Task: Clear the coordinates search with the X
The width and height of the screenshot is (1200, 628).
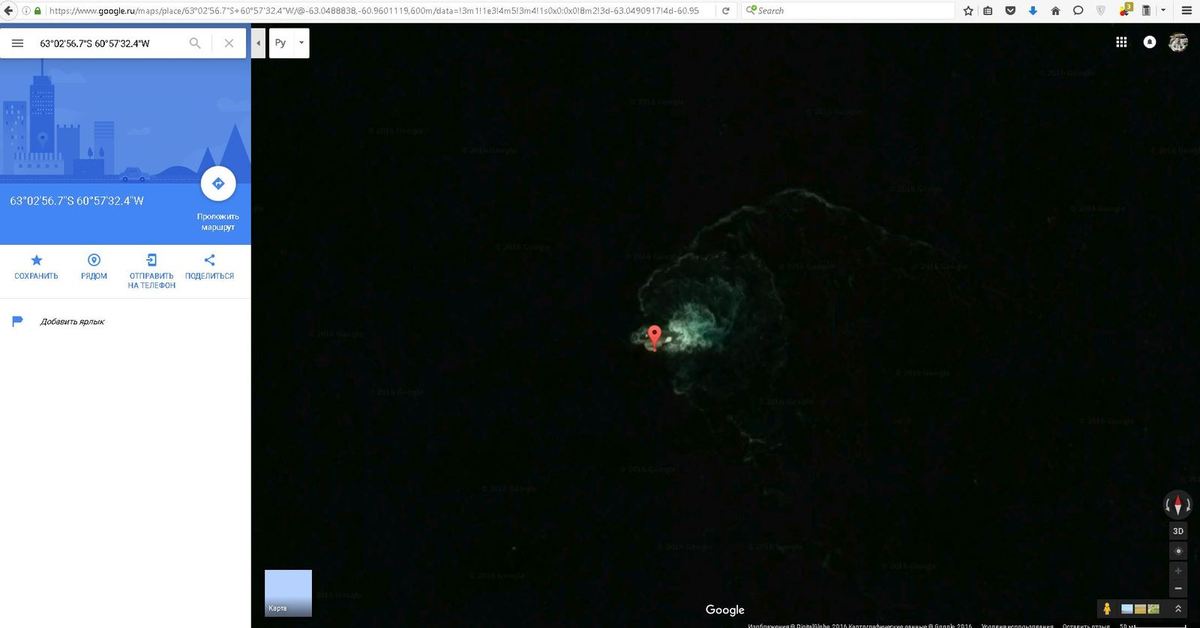Action: click(229, 44)
